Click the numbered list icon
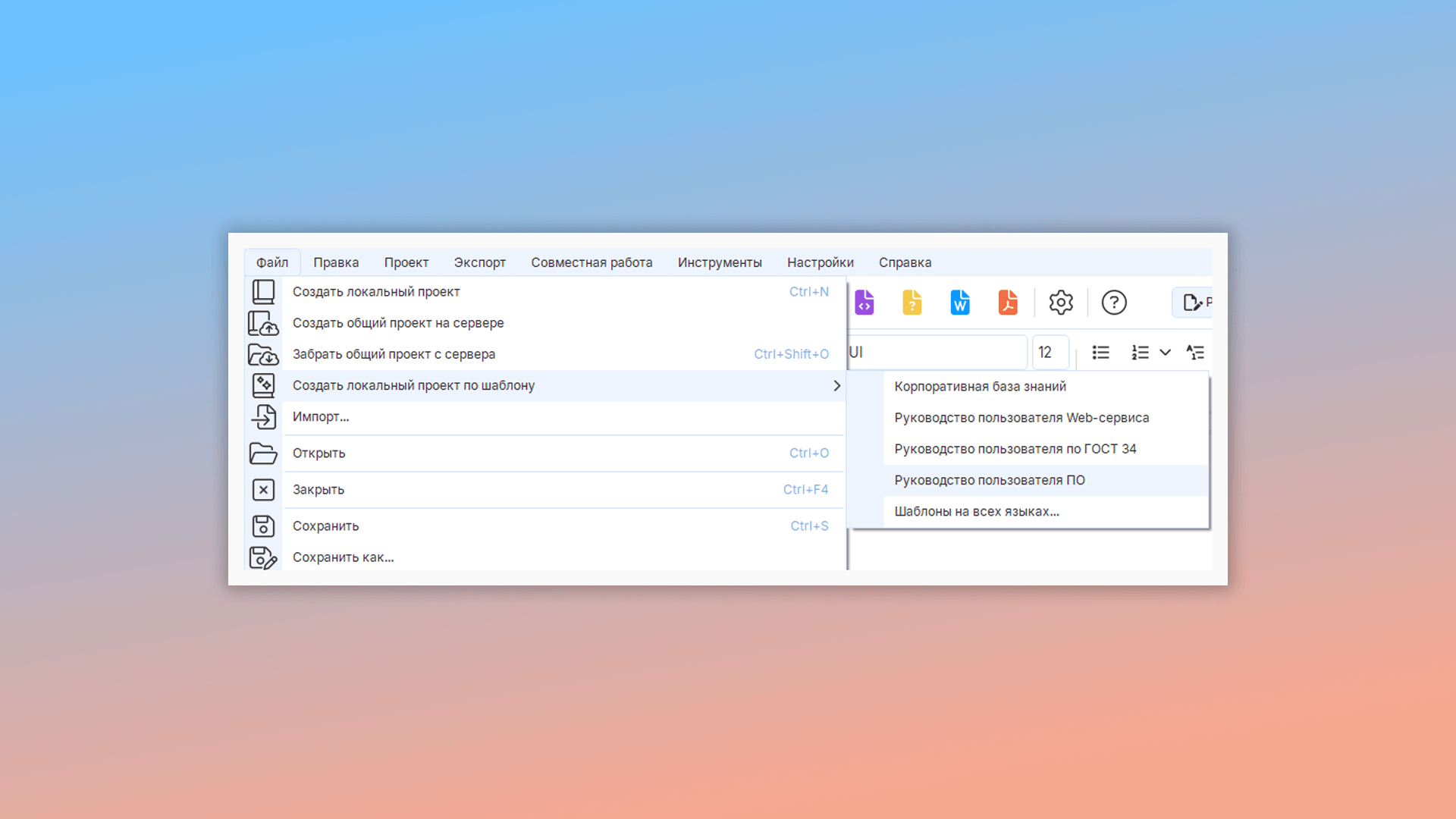Screen dimensions: 1456x819 [1140, 353]
